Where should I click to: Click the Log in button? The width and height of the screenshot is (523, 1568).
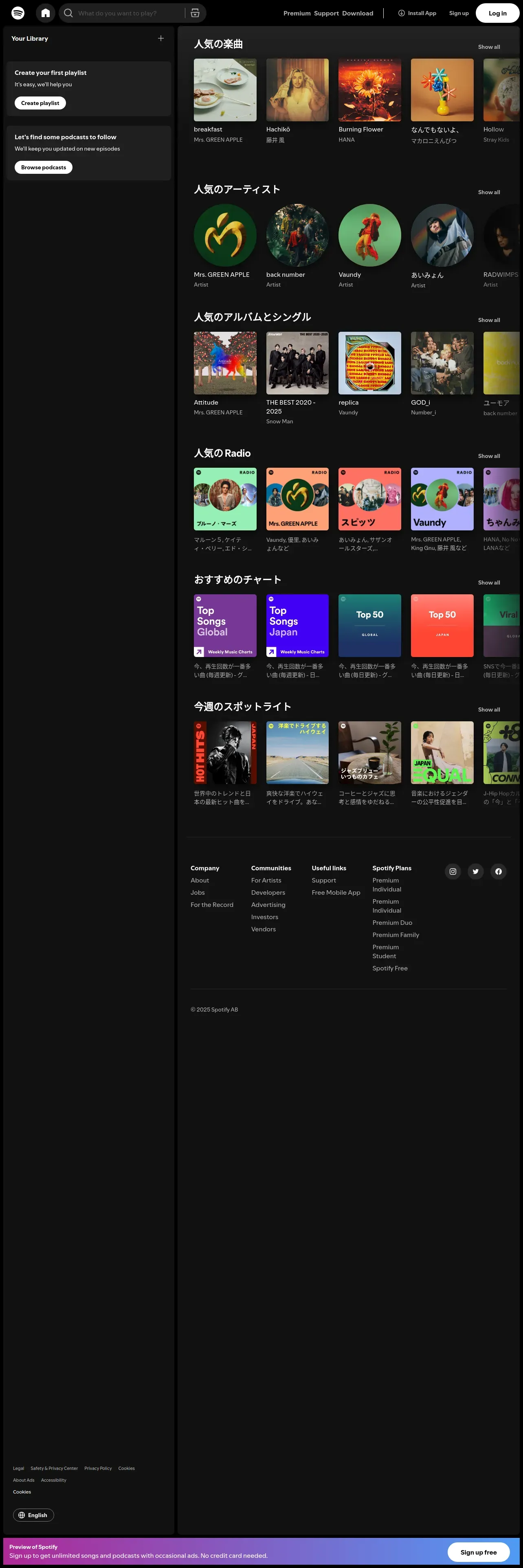[x=497, y=13]
